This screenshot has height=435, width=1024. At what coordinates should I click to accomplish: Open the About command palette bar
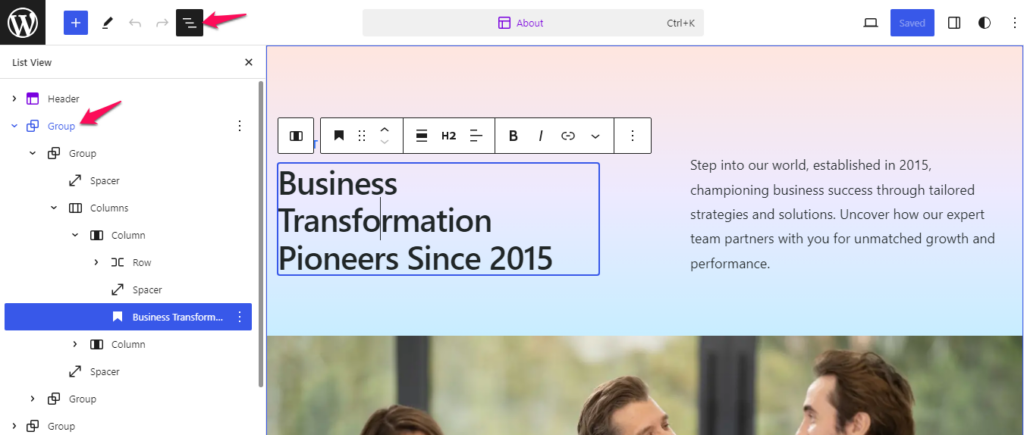pos(533,23)
